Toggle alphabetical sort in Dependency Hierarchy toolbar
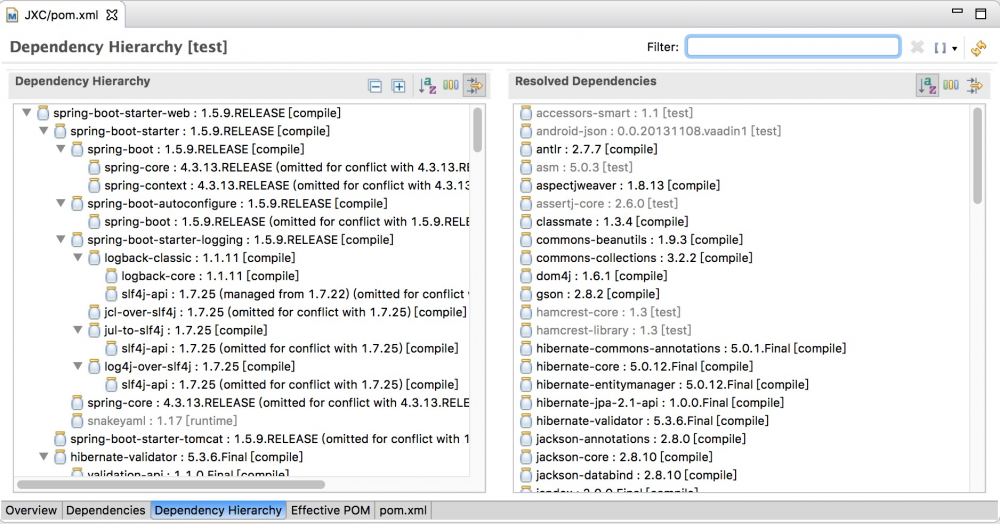The image size is (1000, 524). (427, 86)
